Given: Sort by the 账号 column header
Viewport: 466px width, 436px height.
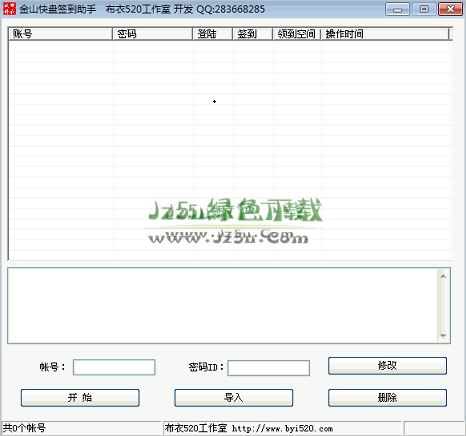Looking at the screenshot, I should [x=60, y=34].
